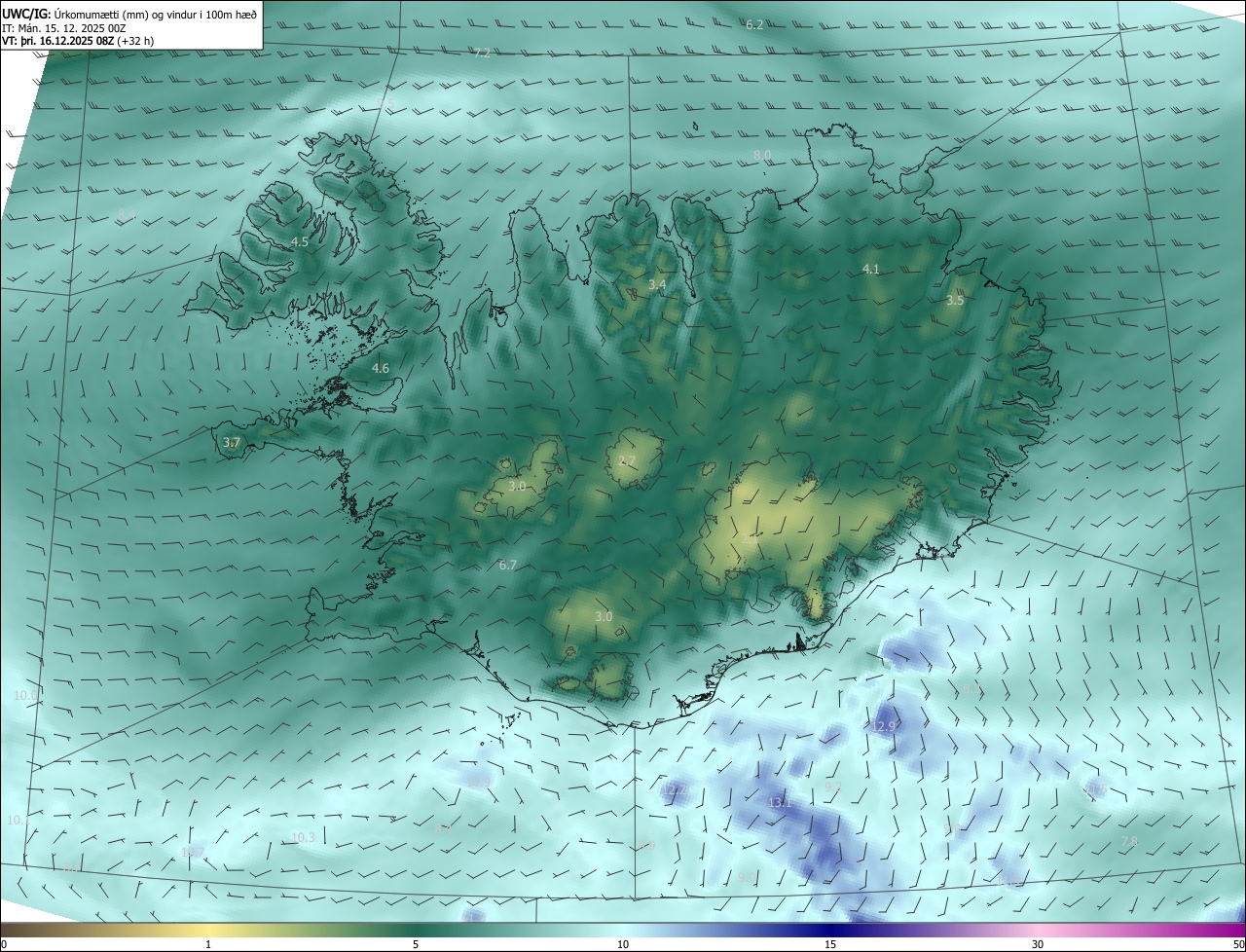Click the 12.9 value label
The height and width of the screenshot is (952, 1246).
point(883,726)
